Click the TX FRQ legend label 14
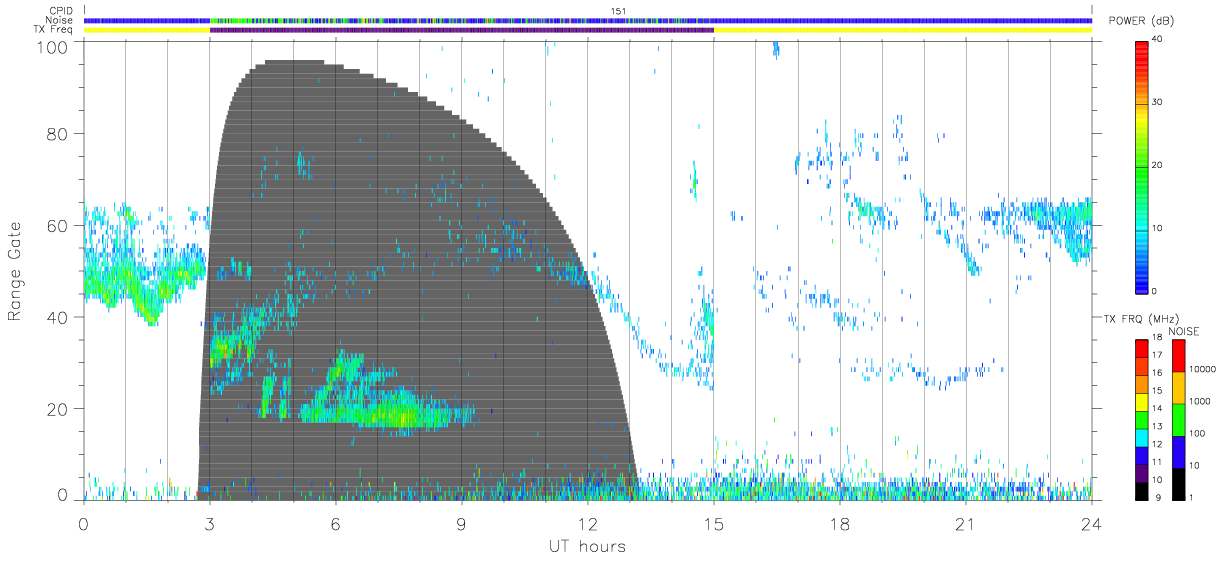Image resolution: width=1228 pixels, height=567 pixels. tap(1157, 408)
